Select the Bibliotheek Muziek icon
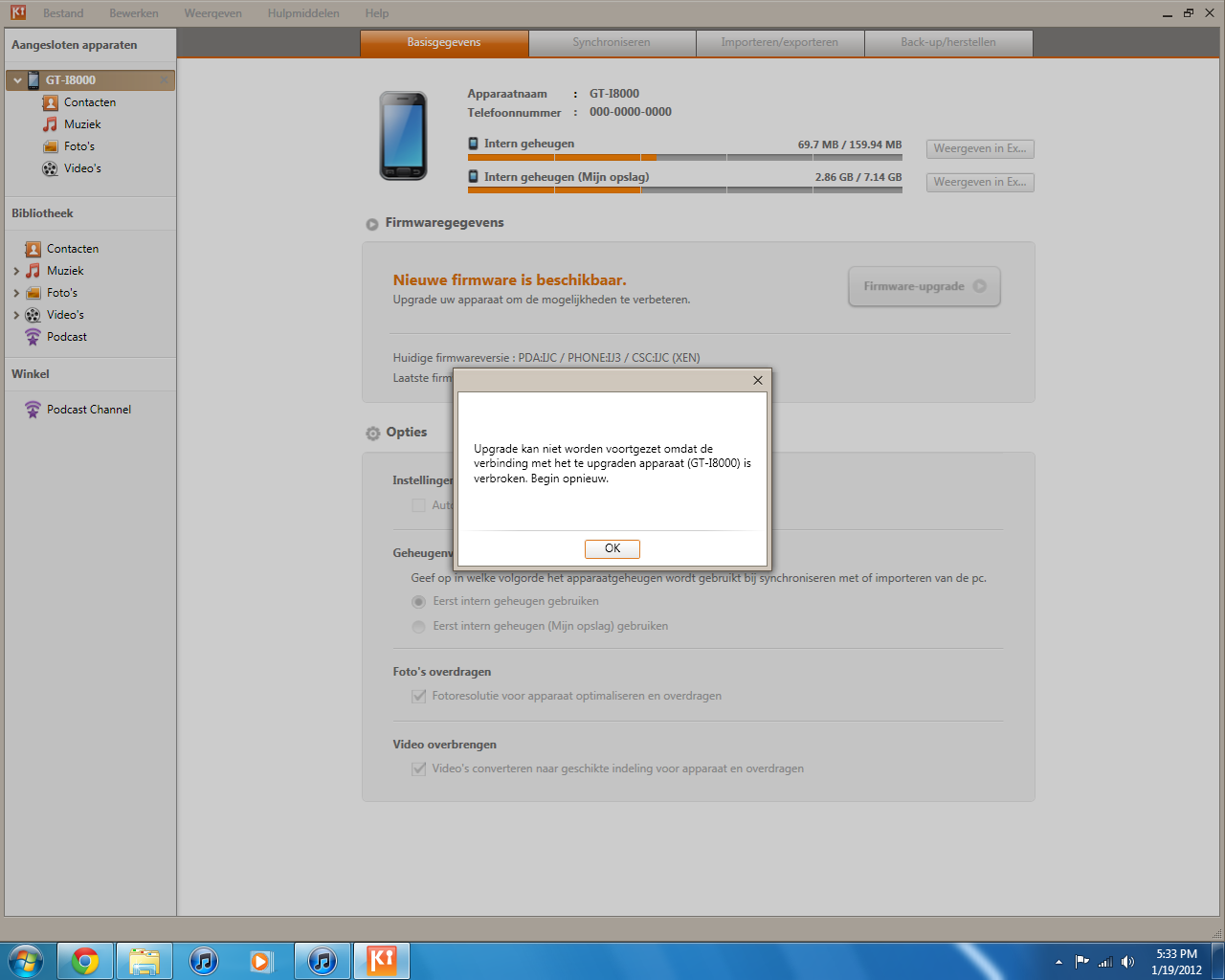 tap(33, 271)
